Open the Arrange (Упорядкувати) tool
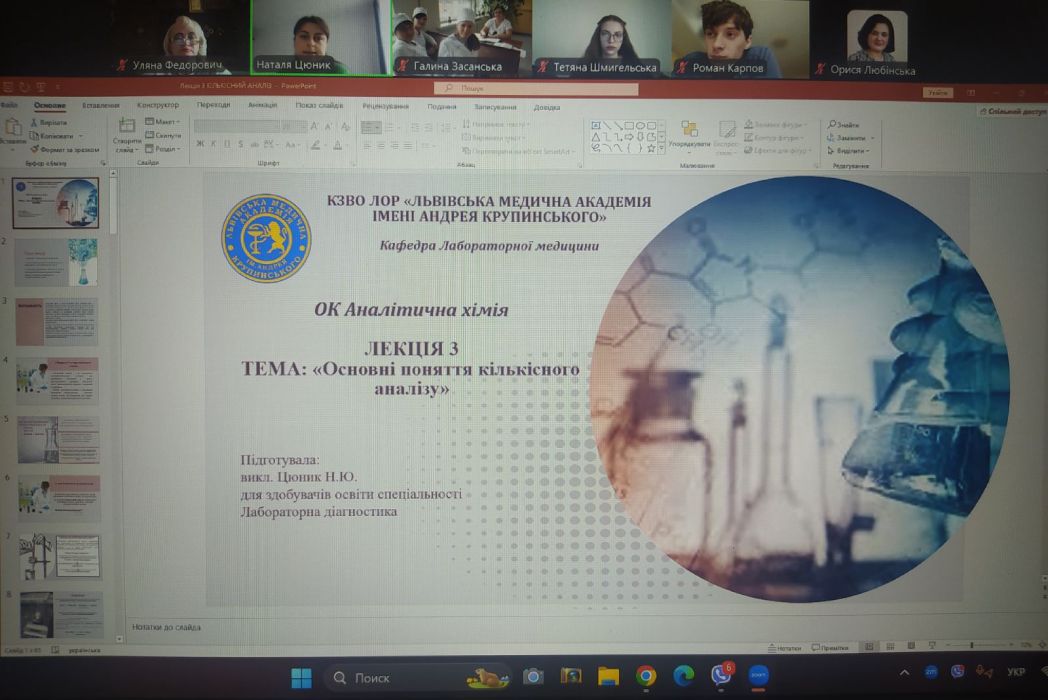The height and width of the screenshot is (700, 1048). click(690, 130)
